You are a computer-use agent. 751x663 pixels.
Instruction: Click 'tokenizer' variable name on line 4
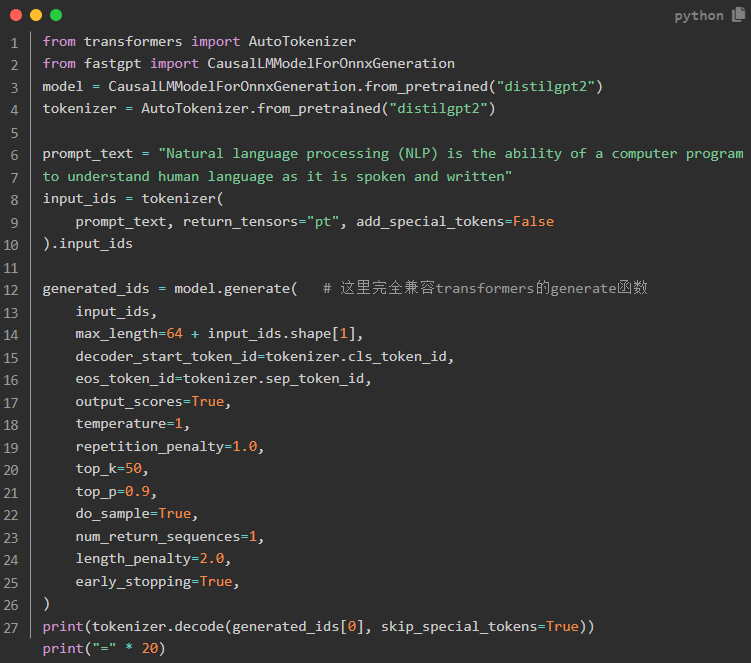pyautogui.click(x=80, y=109)
